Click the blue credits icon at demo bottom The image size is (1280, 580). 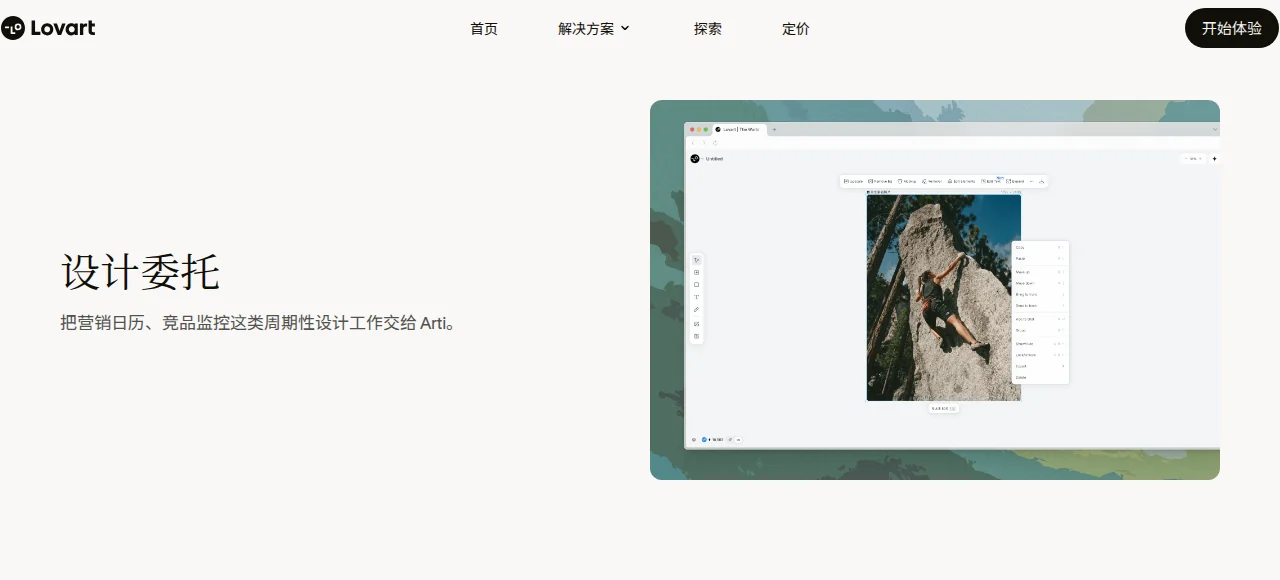pos(704,439)
